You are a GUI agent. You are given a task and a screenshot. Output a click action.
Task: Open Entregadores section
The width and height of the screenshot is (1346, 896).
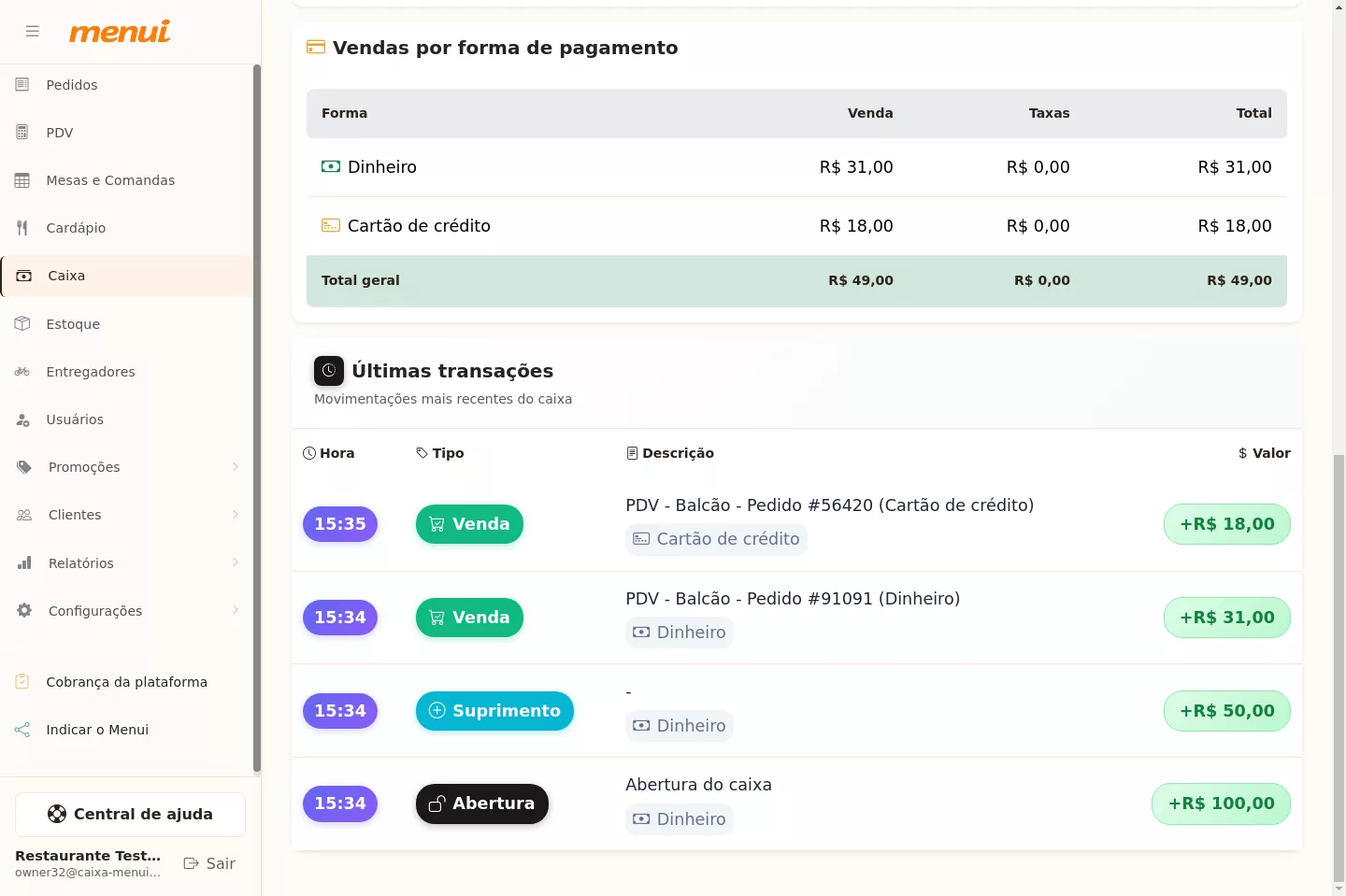[126, 372]
